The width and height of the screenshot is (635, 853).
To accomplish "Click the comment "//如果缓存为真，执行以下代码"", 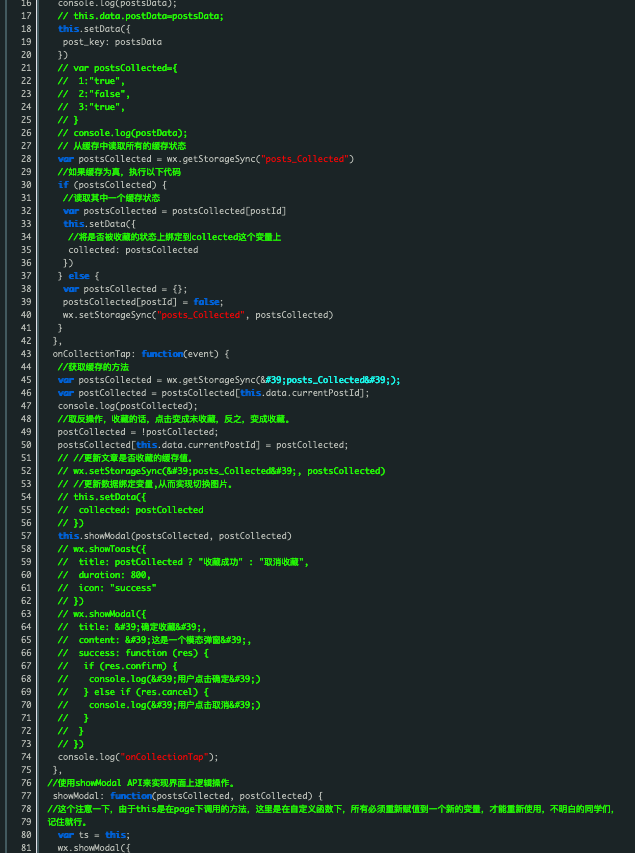I will [x=119, y=172].
